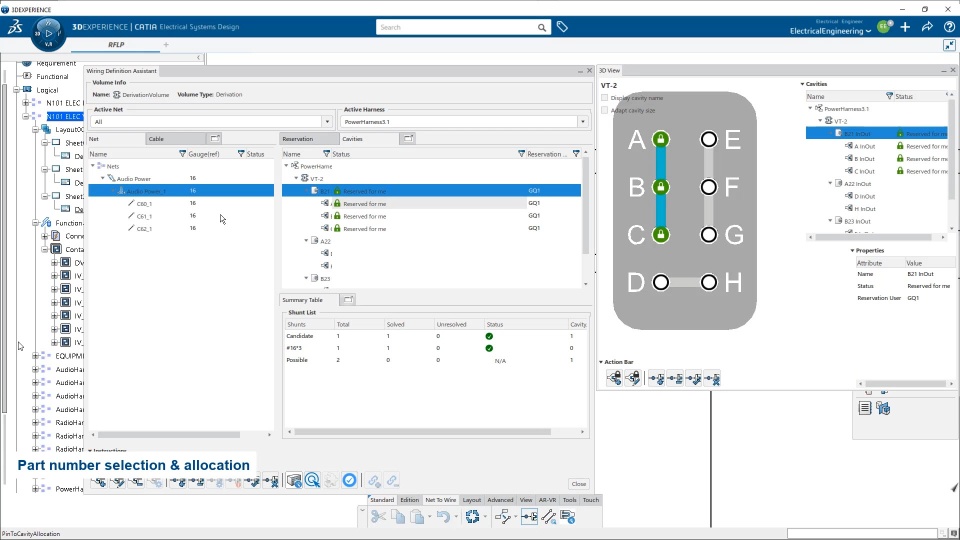Click the search magnifier icon
The width and height of the screenshot is (960, 540).
pos(542,28)
